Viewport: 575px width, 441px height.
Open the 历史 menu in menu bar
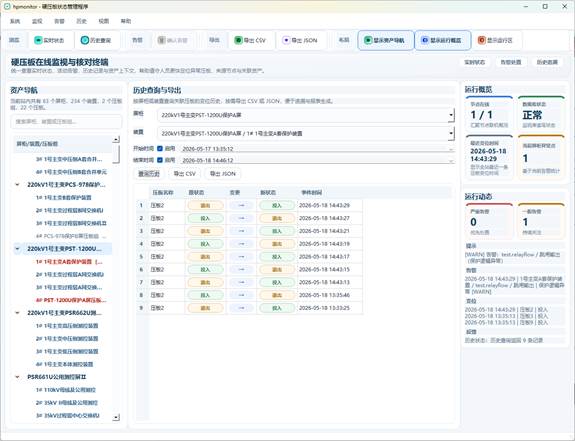tap(81, 21)
